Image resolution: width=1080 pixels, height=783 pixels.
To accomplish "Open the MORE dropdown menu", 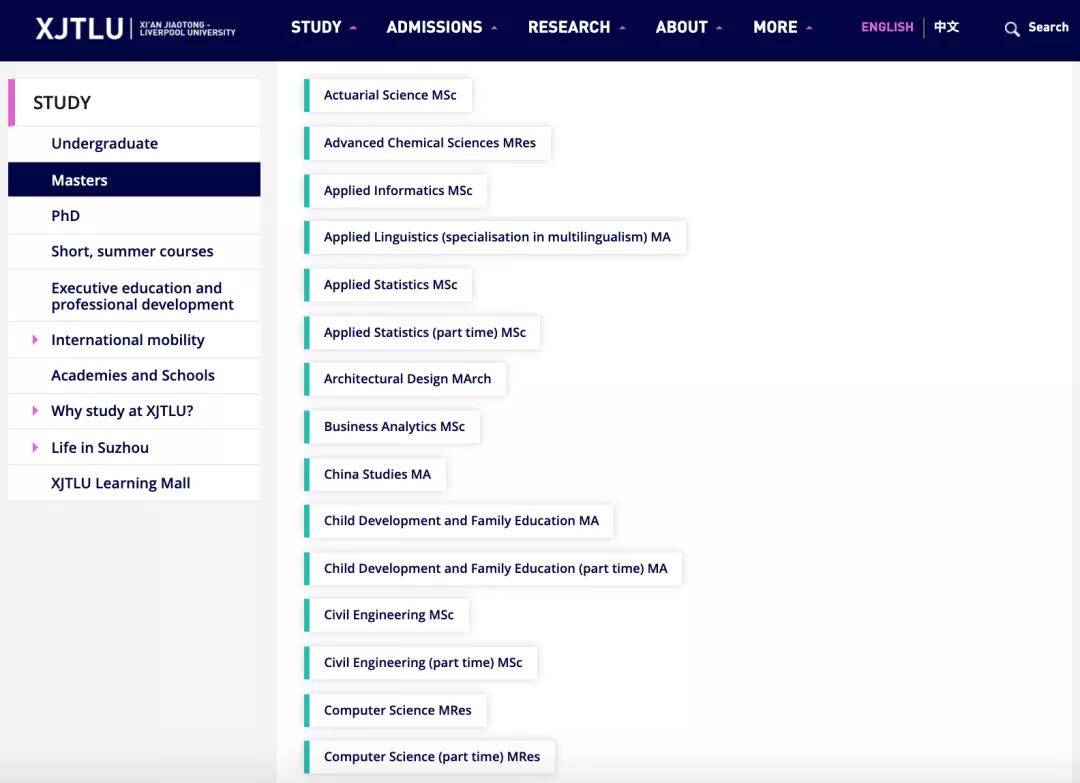I will pos(782,28).
